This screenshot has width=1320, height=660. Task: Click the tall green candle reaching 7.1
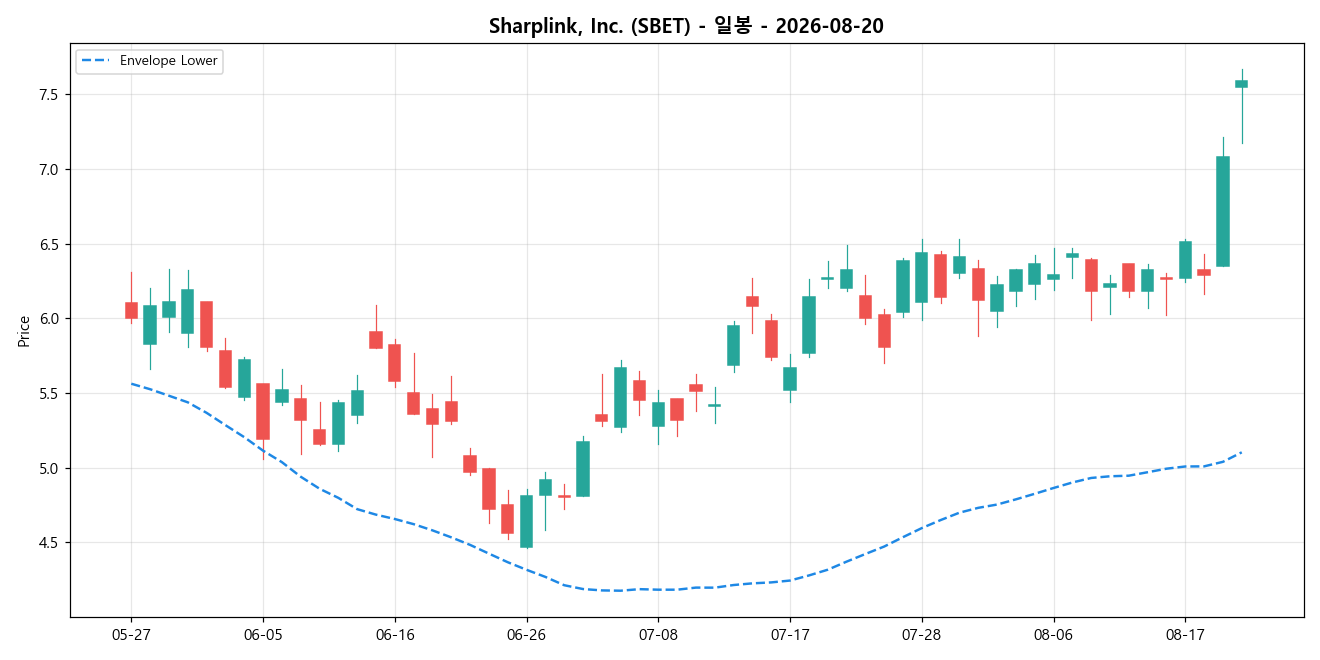click(x=1222, y=211)
